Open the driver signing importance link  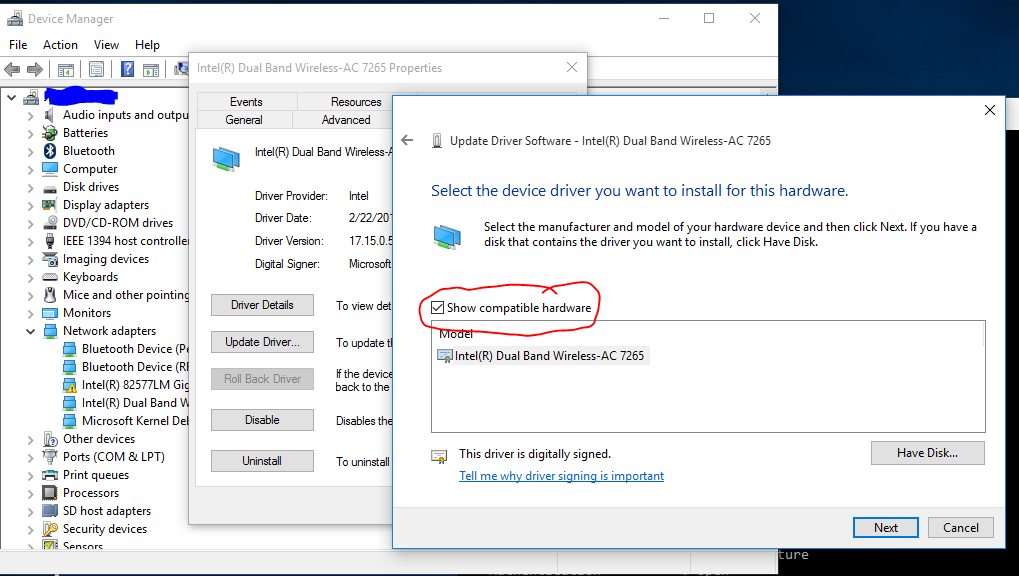(x=561, y=476)
